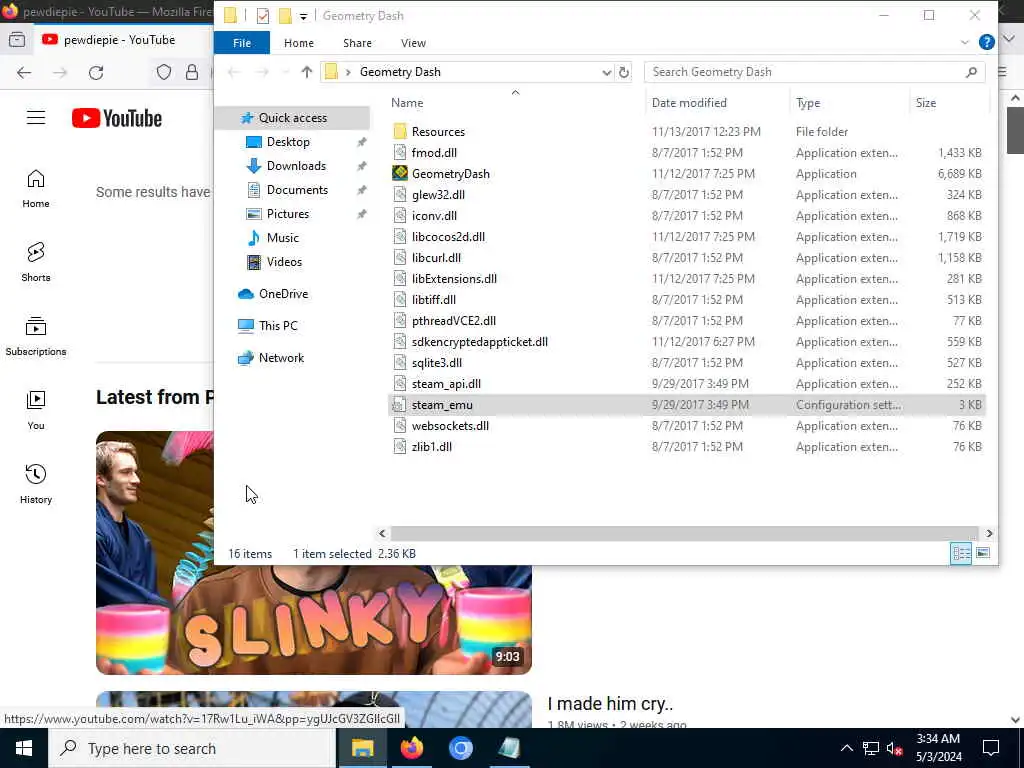
Task: Select the sdkencryptedappticket.dll file
Action: (479, 342)
